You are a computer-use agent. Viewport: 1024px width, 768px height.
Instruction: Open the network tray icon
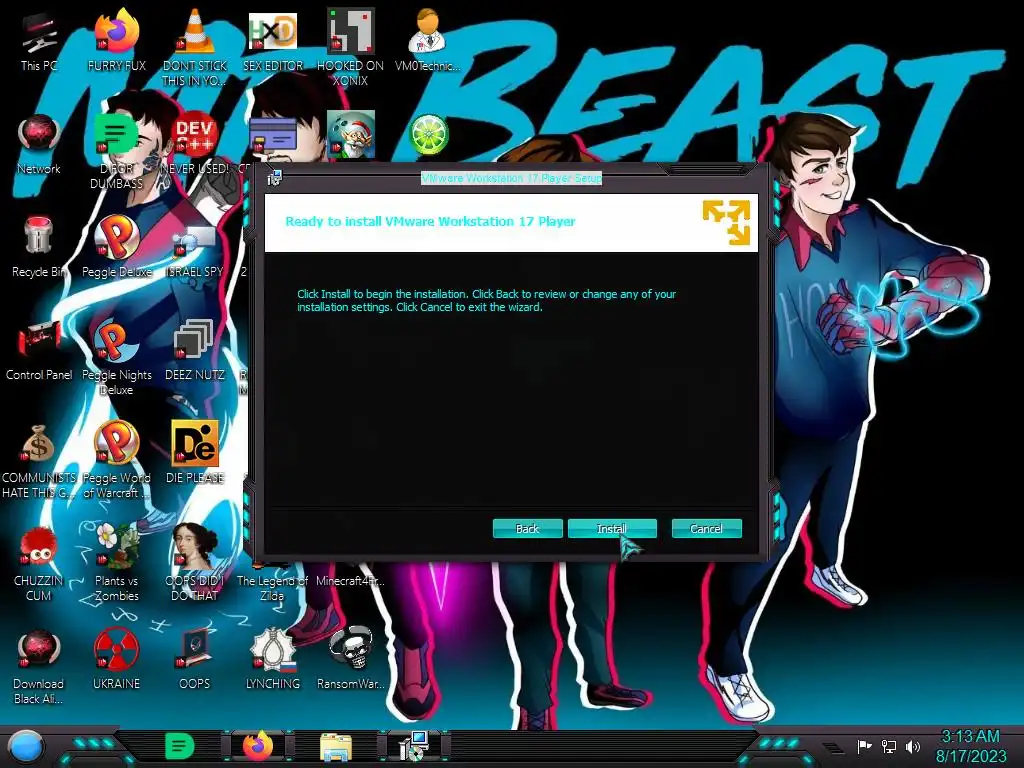(x=889, y=746)
